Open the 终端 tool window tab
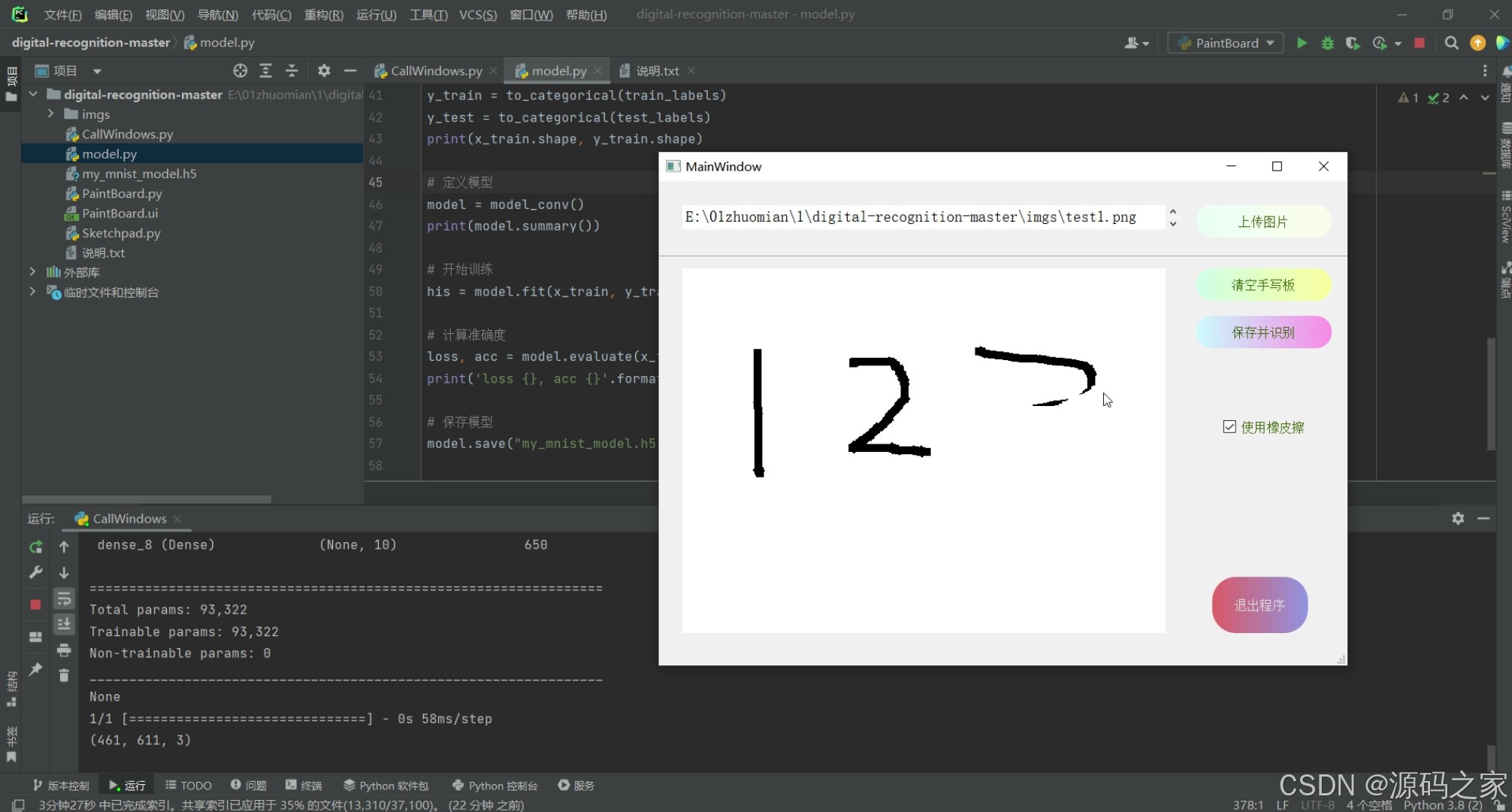Image resolution: width=1512 pixels, height=812 pixels. click(x=304, y=785)
